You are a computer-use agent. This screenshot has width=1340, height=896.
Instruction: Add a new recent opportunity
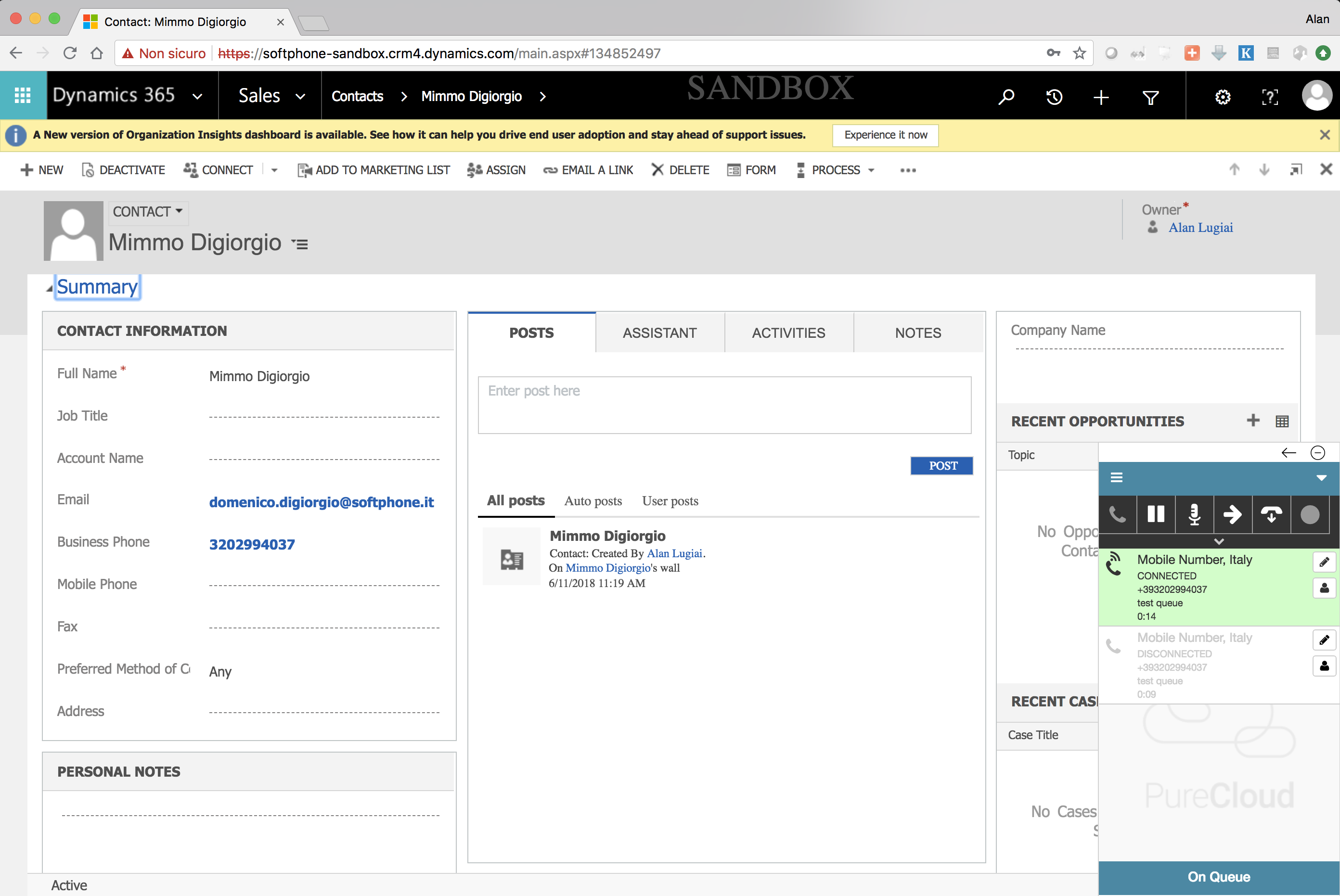coord(1253,421)
